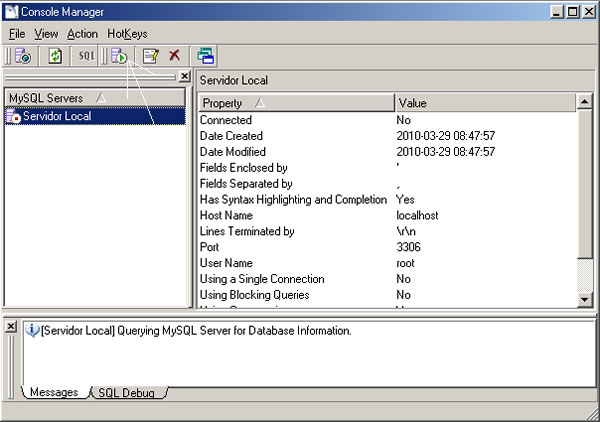Click the 3306 port value

[408, 247]
